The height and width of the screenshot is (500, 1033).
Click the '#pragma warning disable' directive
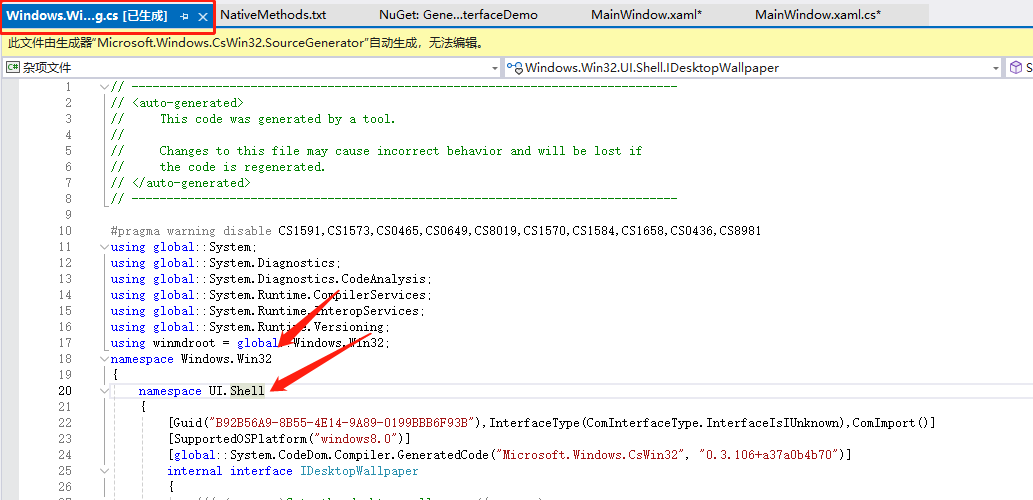[191, 231]
